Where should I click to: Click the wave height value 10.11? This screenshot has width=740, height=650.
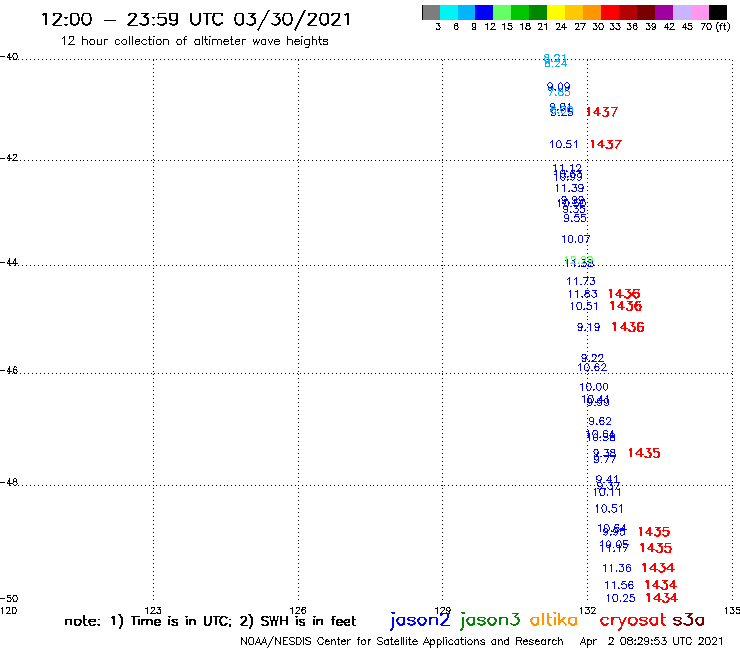coord(607,492)
